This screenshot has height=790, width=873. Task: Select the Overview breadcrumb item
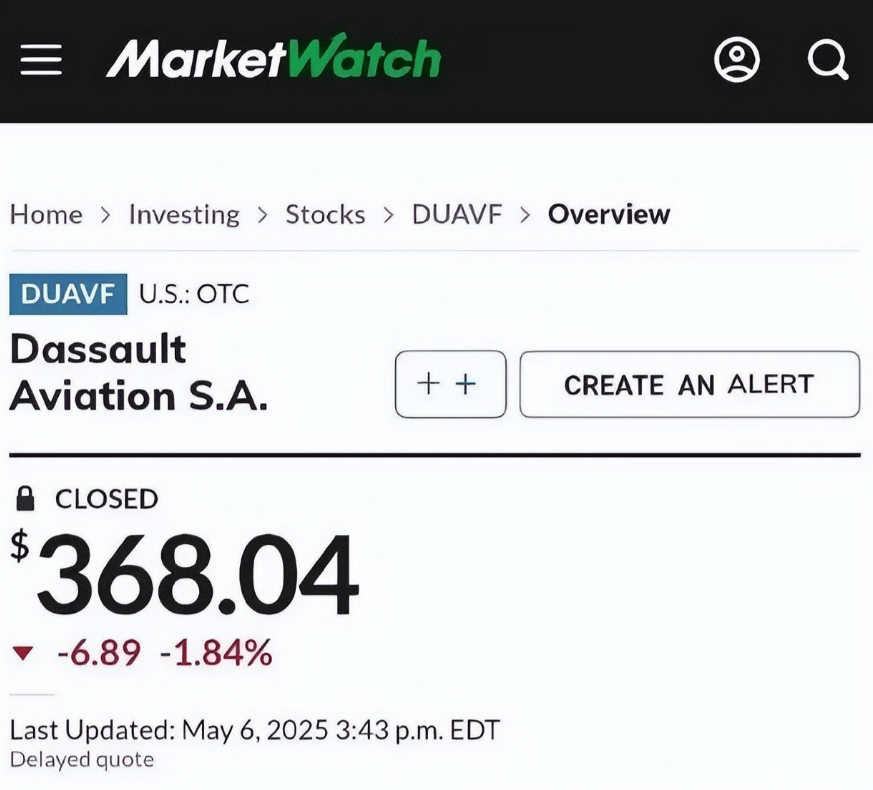pos(608,214)
